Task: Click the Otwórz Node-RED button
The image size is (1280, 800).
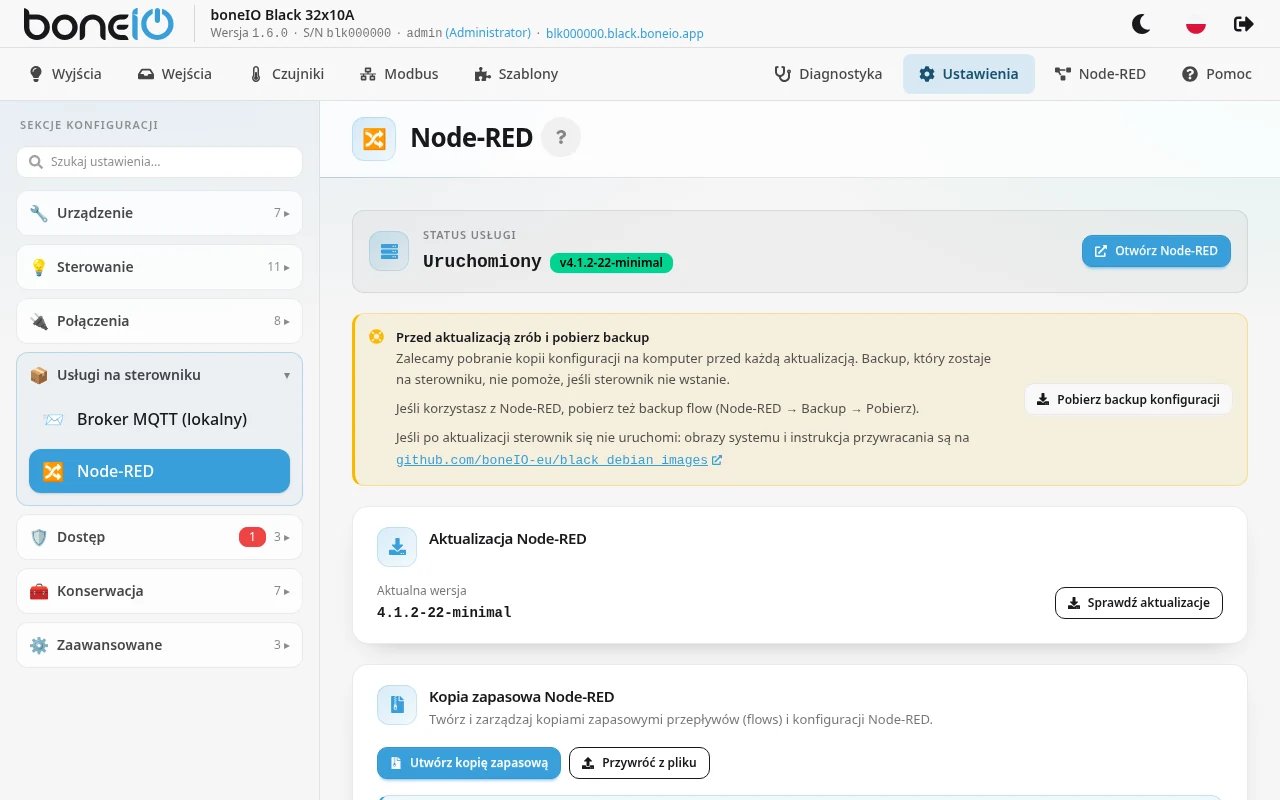Action: (1156, 251)
